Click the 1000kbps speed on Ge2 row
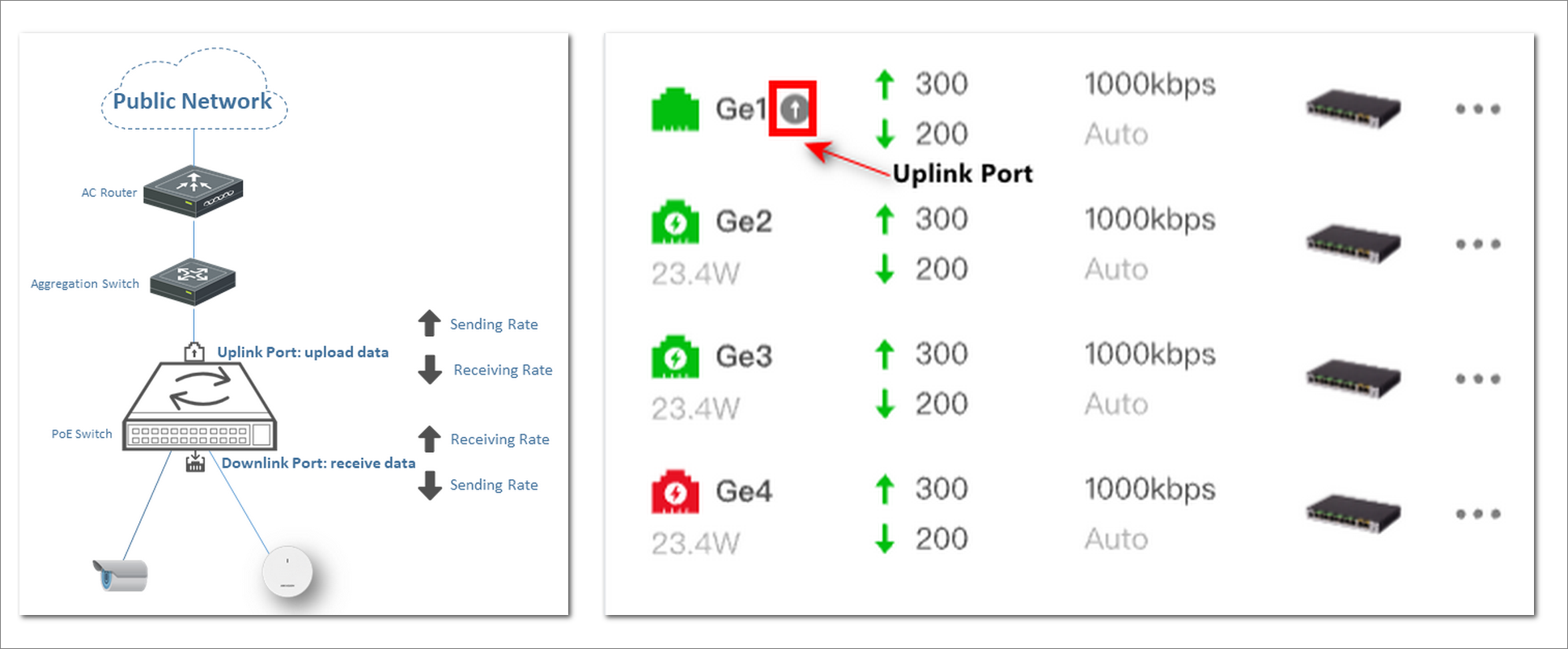The width and height of the screenshot is (1568, 649). (1149, 220)
